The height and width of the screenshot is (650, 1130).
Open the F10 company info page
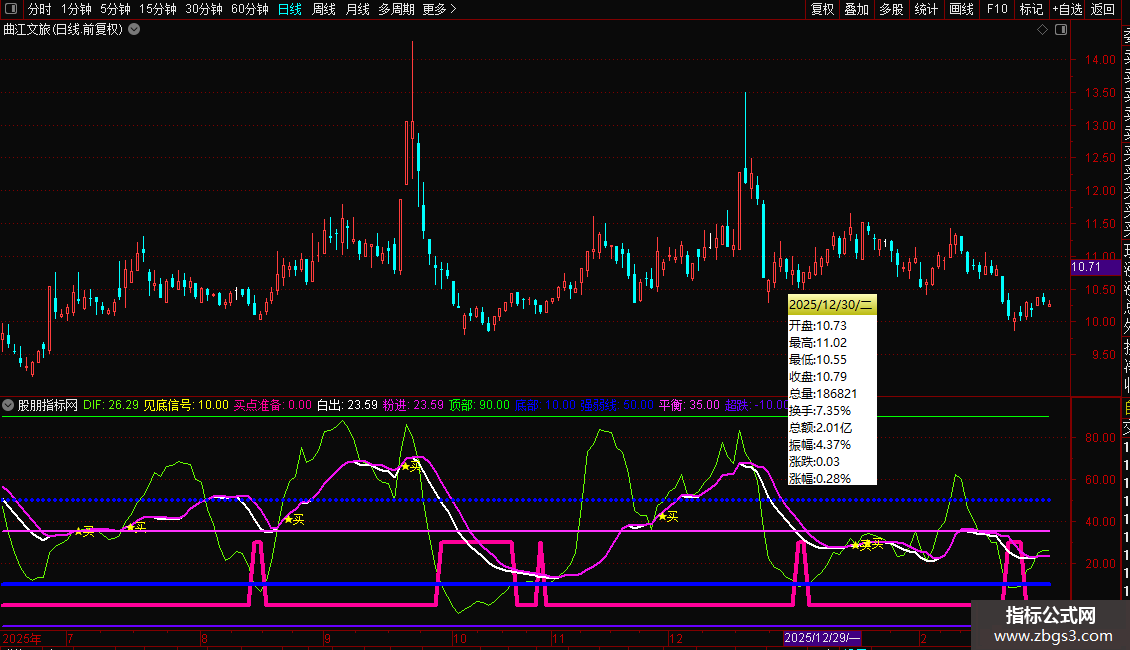pos(997,9)
